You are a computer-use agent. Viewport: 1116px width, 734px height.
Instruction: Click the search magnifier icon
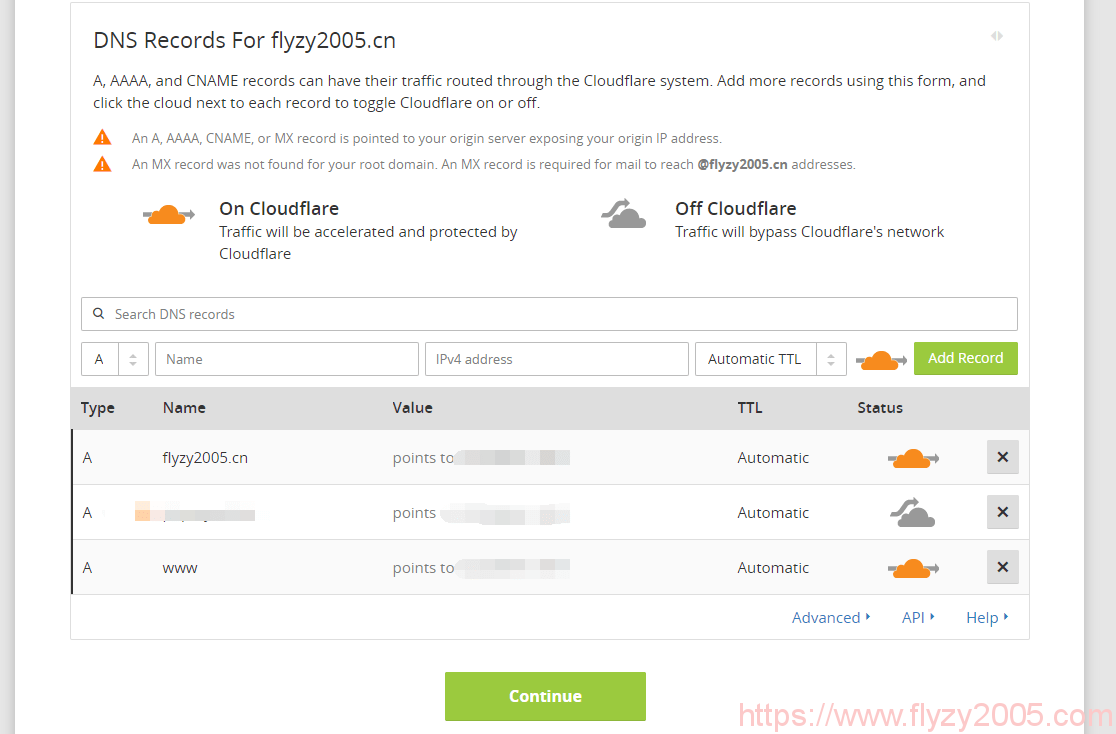click(x=99, y=313)
